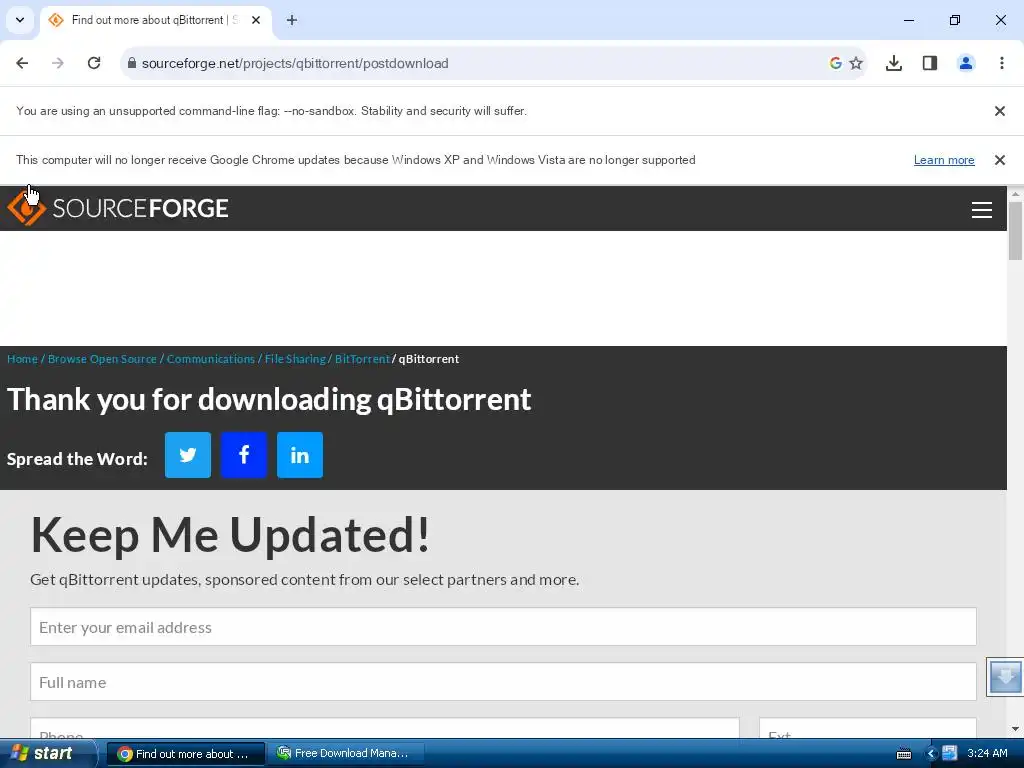The width and height of the screenshot is (1024, 768).
Task: Focus the email address field
Action: pos(503,627)
